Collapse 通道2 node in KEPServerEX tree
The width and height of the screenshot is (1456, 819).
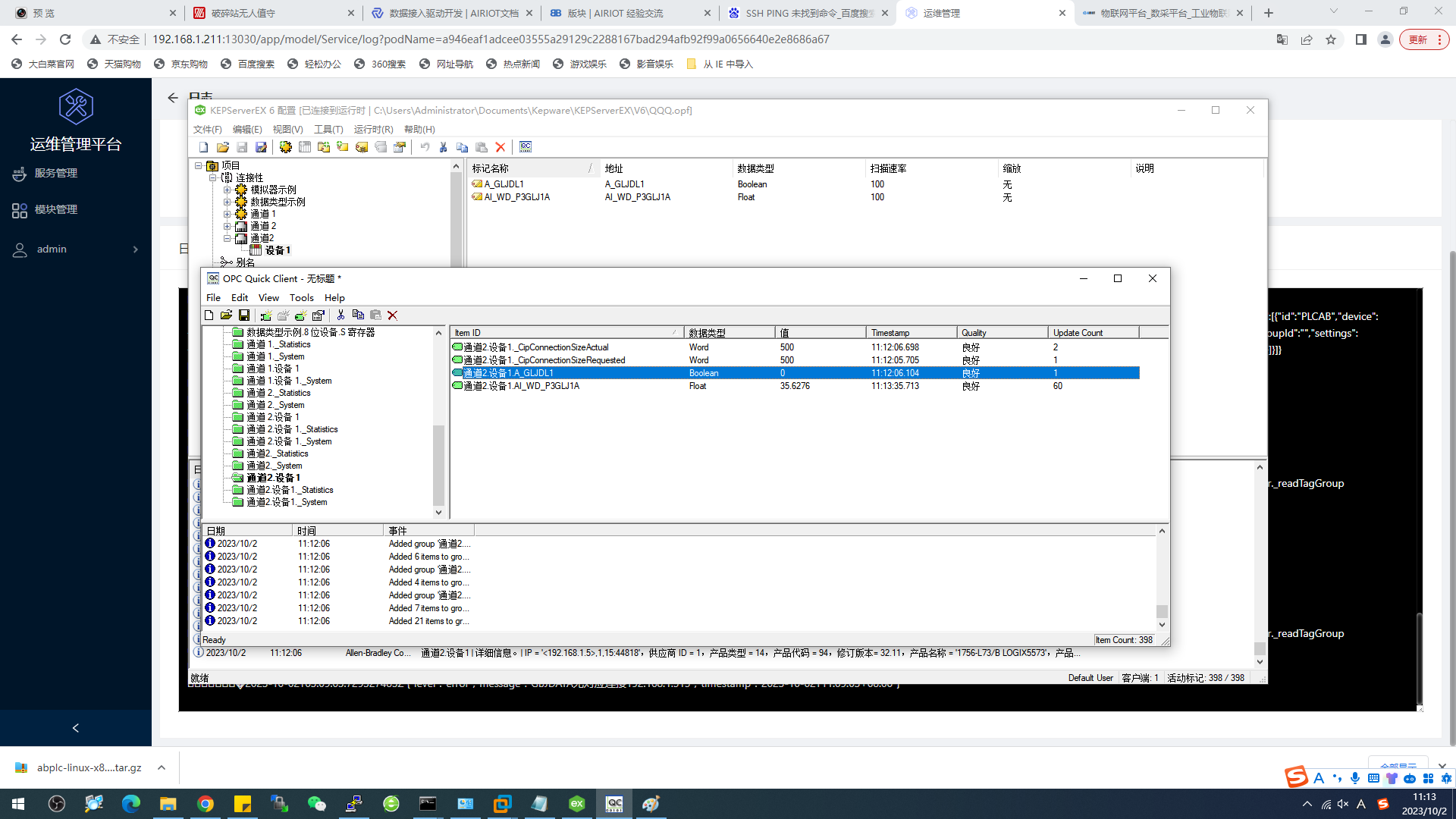[x=227, y=238]
